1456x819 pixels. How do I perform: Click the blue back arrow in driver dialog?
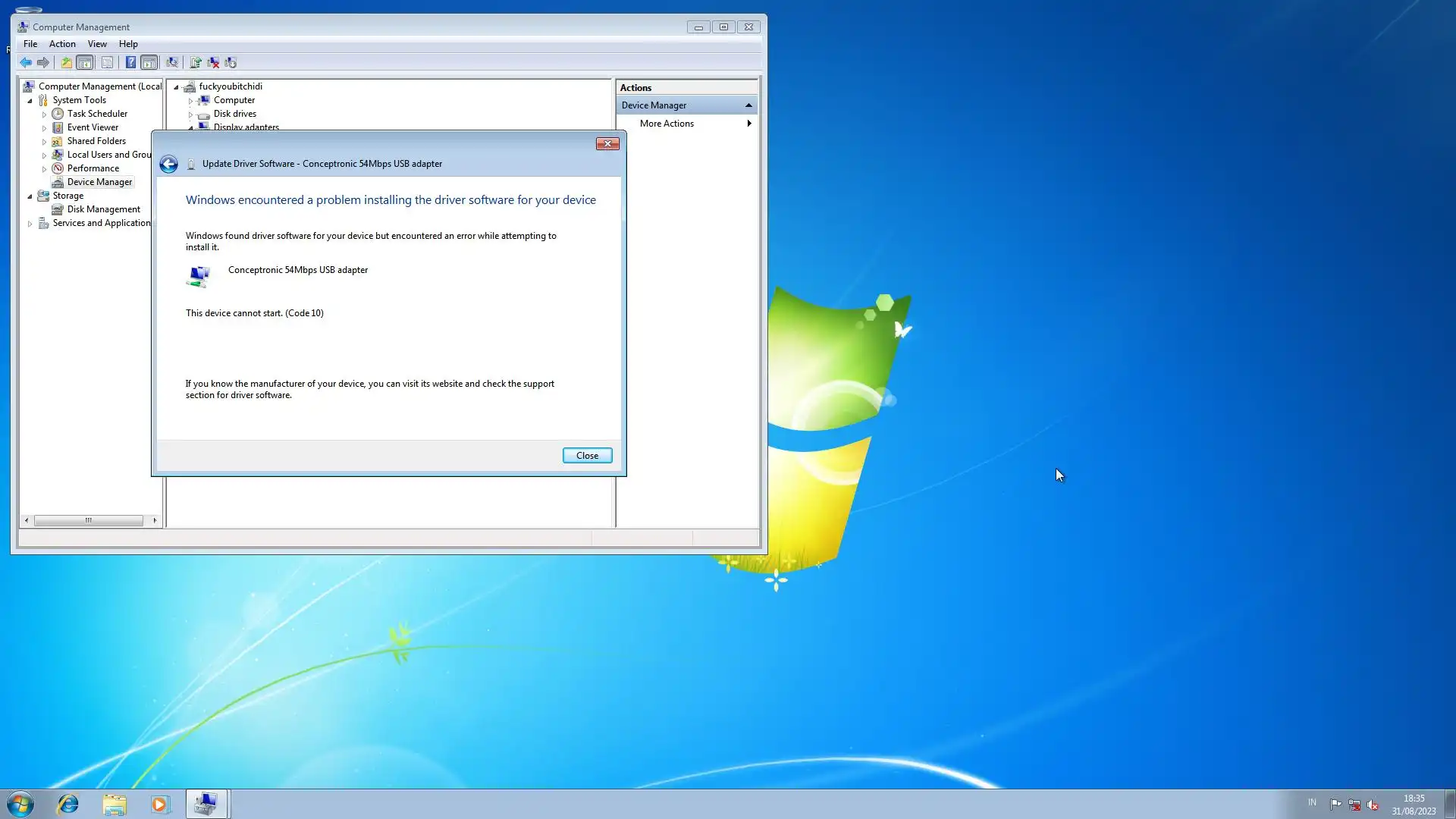pyautogui.click(x=168, y=164)
